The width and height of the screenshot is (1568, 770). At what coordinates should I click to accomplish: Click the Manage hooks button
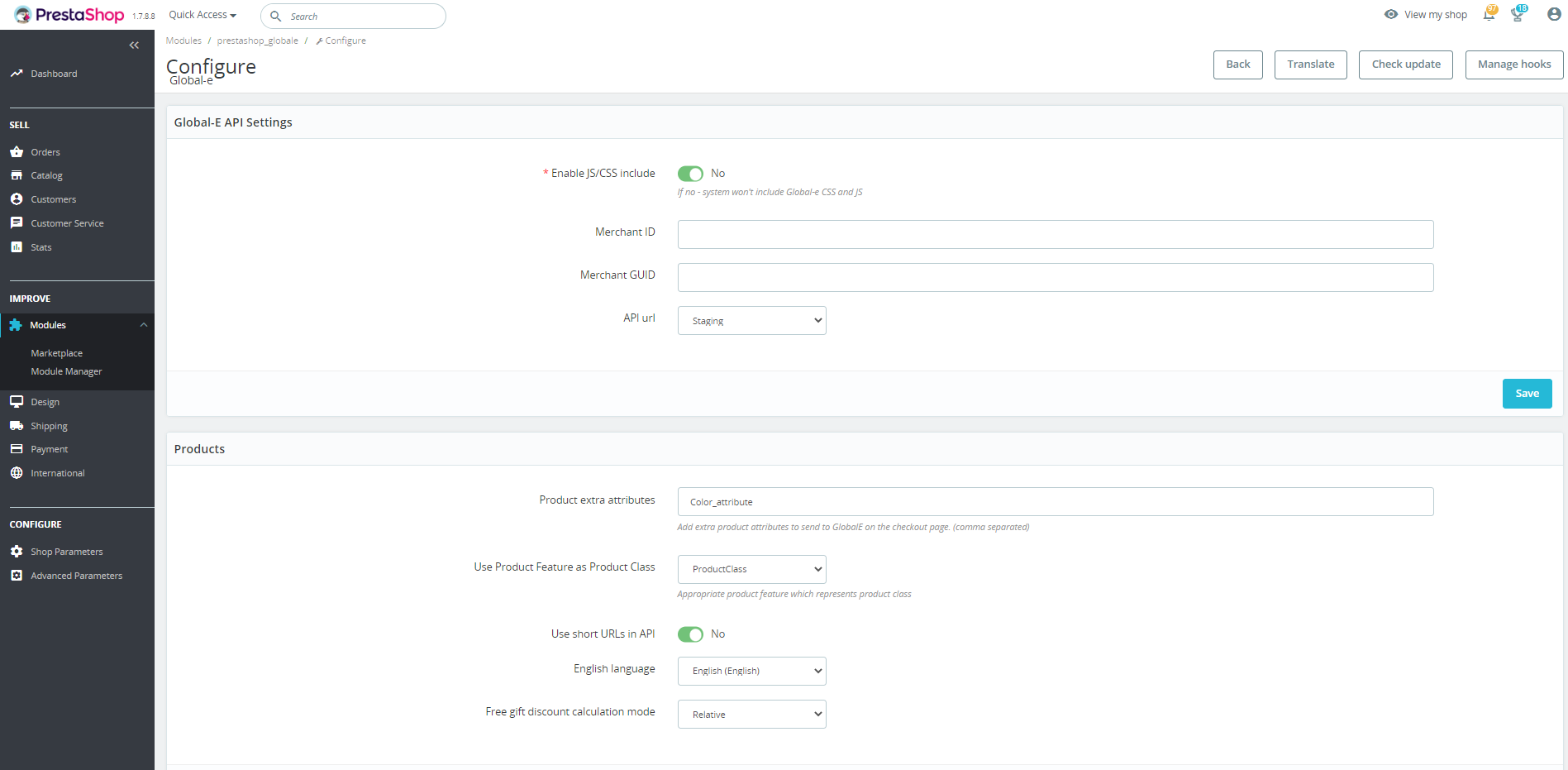tap(1513, 64)
